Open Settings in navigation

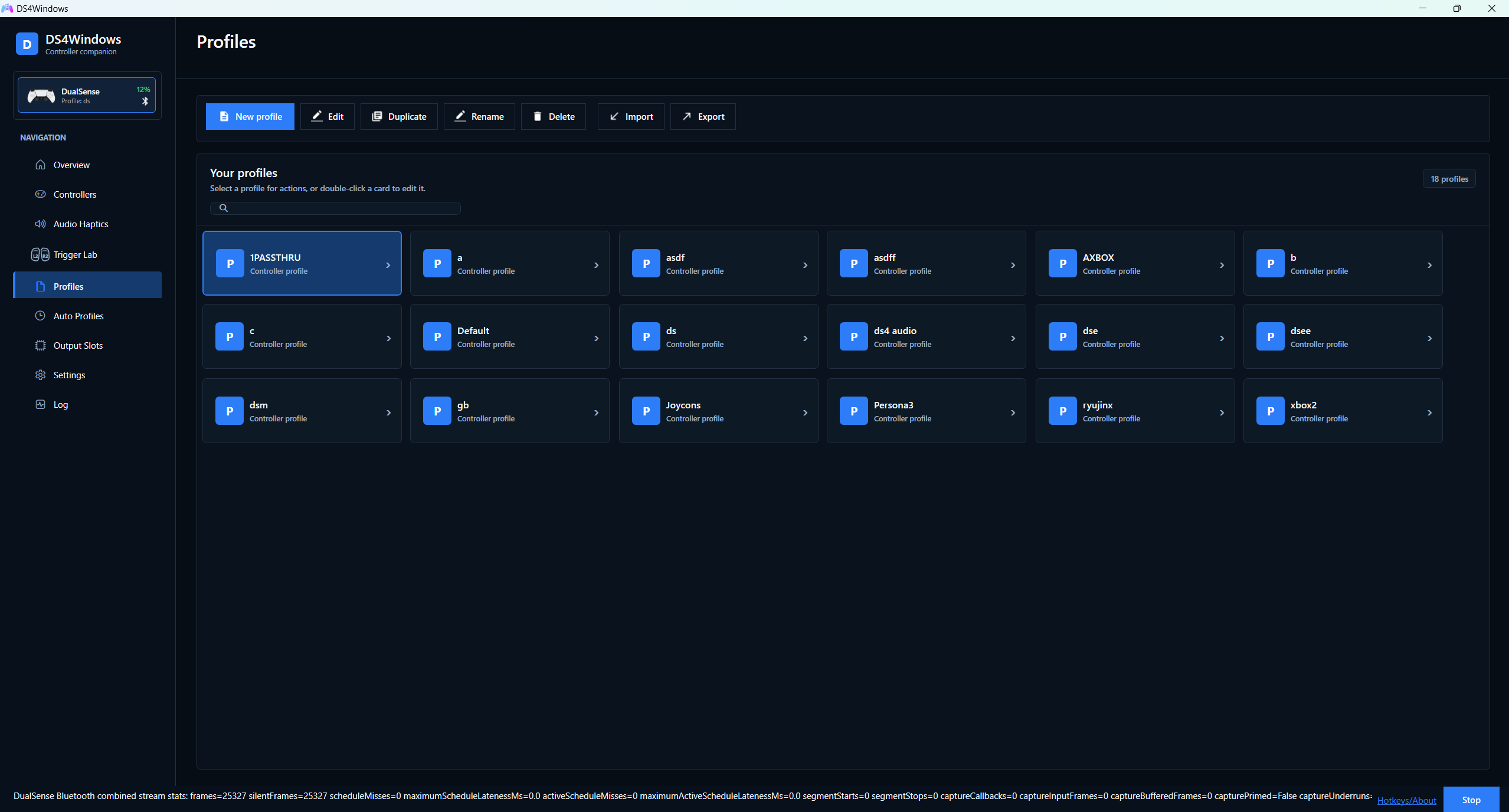87,375
